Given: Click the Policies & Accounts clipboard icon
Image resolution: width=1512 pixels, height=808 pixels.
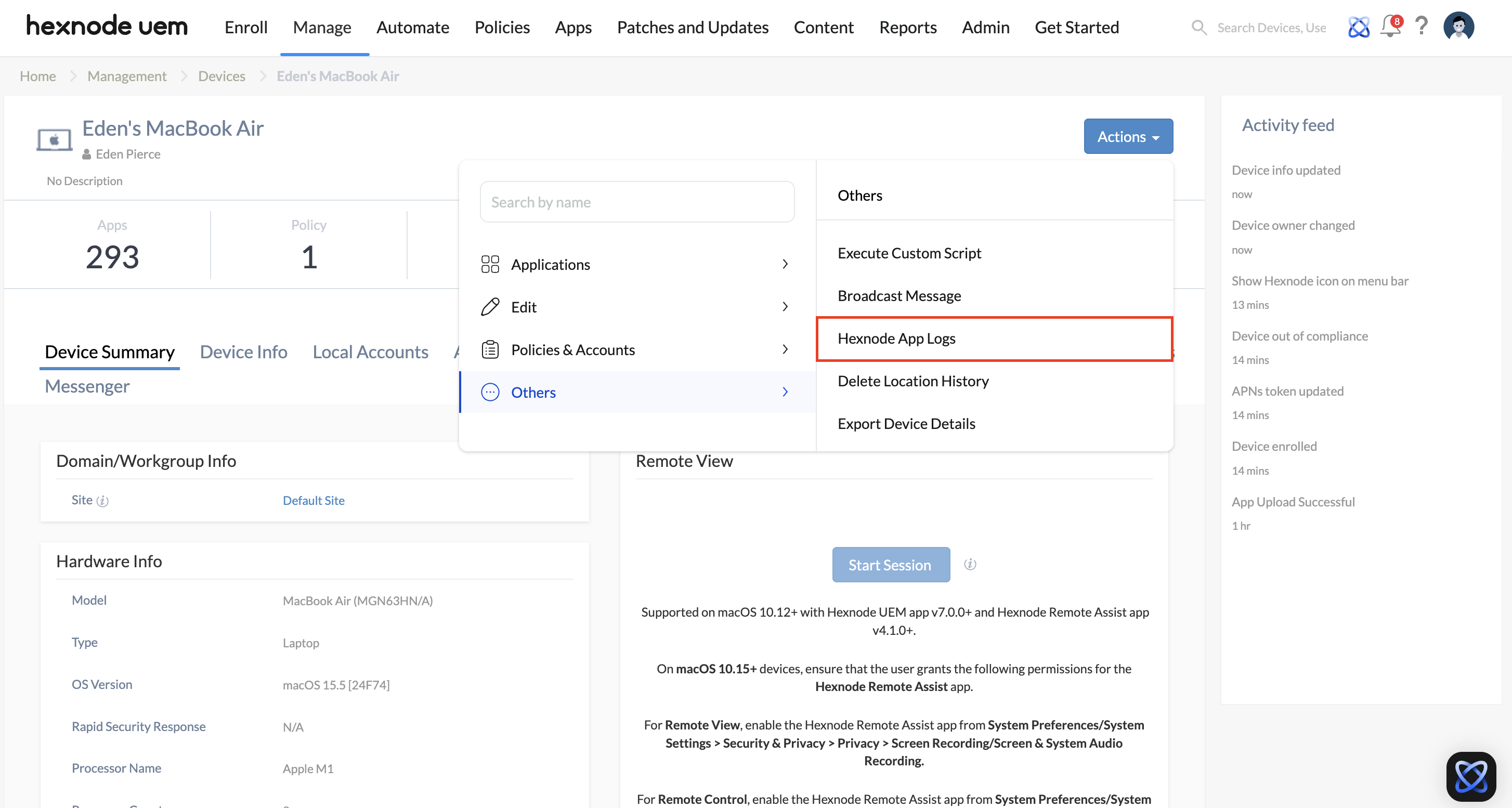Looking at the screenshot, I should 490,350.
